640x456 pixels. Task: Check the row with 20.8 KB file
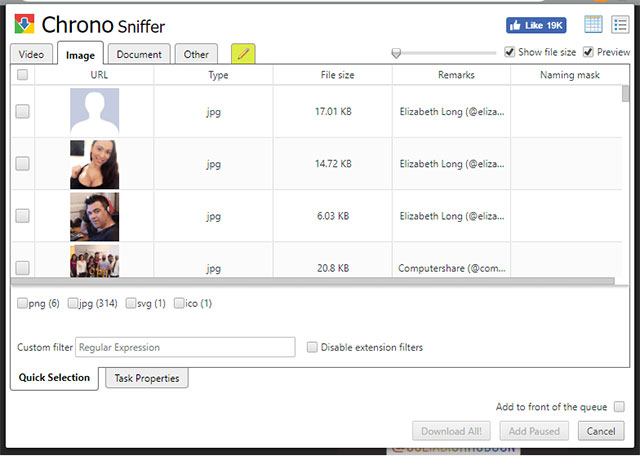[22, 268]
